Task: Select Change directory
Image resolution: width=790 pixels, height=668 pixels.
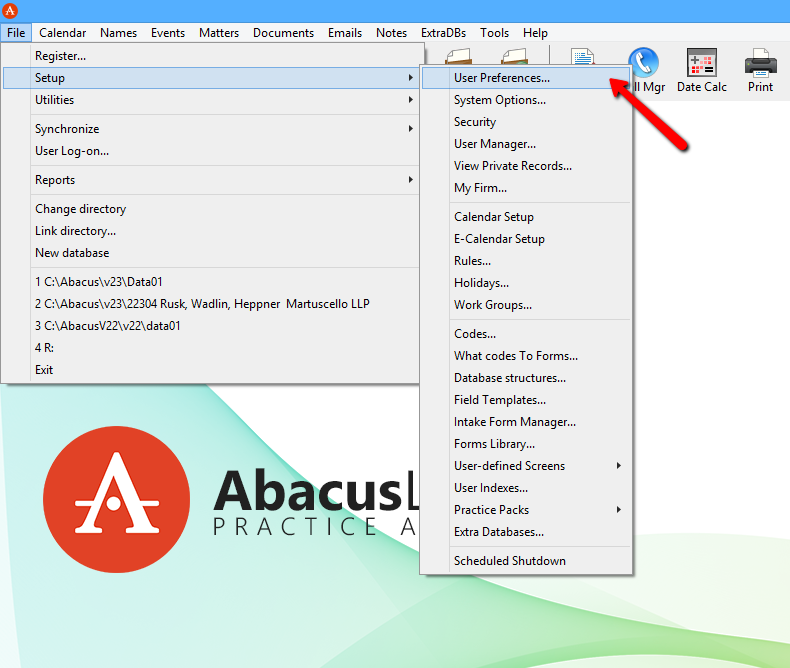Action: (212, 209)
